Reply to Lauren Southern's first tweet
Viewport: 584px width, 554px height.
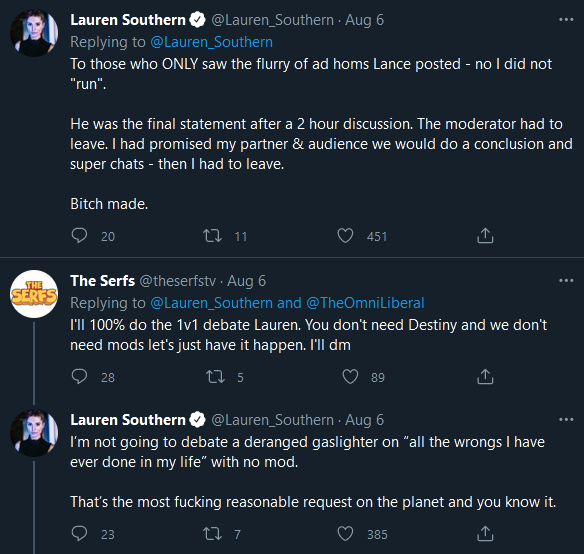(x=79, y=236)
